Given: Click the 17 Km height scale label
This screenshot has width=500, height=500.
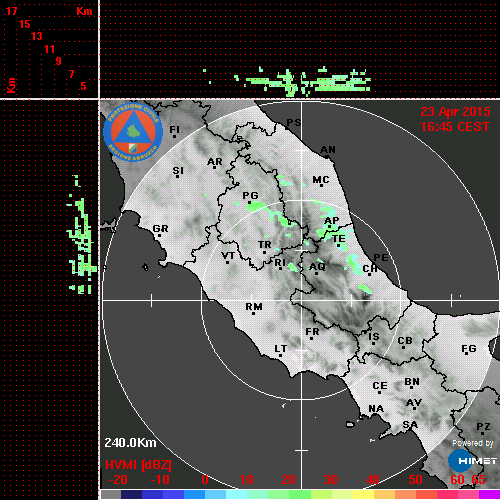Looking at the screenshot, I should 11,11.
